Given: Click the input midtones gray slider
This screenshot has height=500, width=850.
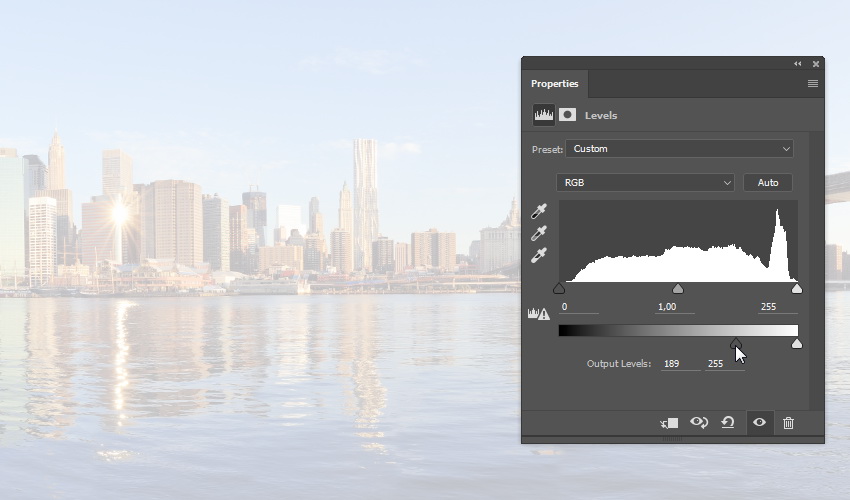Looking at the screenshot, I should [678, 289].
